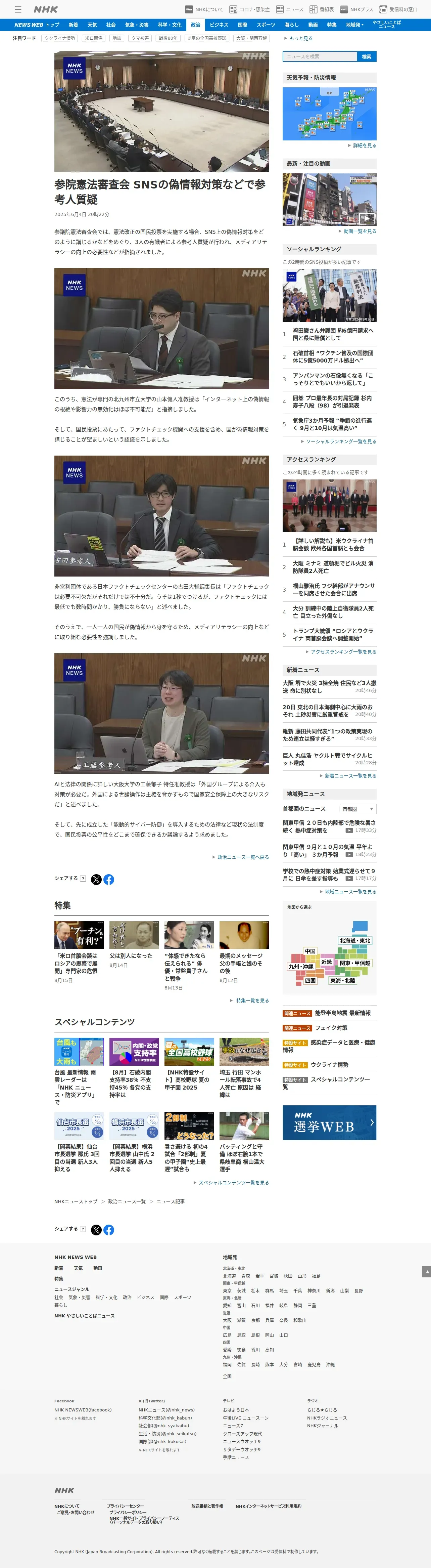Open the hamburger menu icon
This screenshot has width=431, height=1568.
point(18,9)
